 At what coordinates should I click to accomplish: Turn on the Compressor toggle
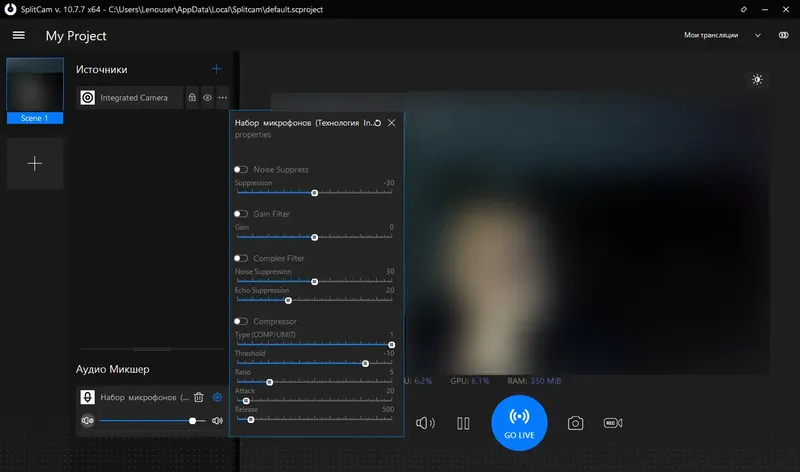241,321
